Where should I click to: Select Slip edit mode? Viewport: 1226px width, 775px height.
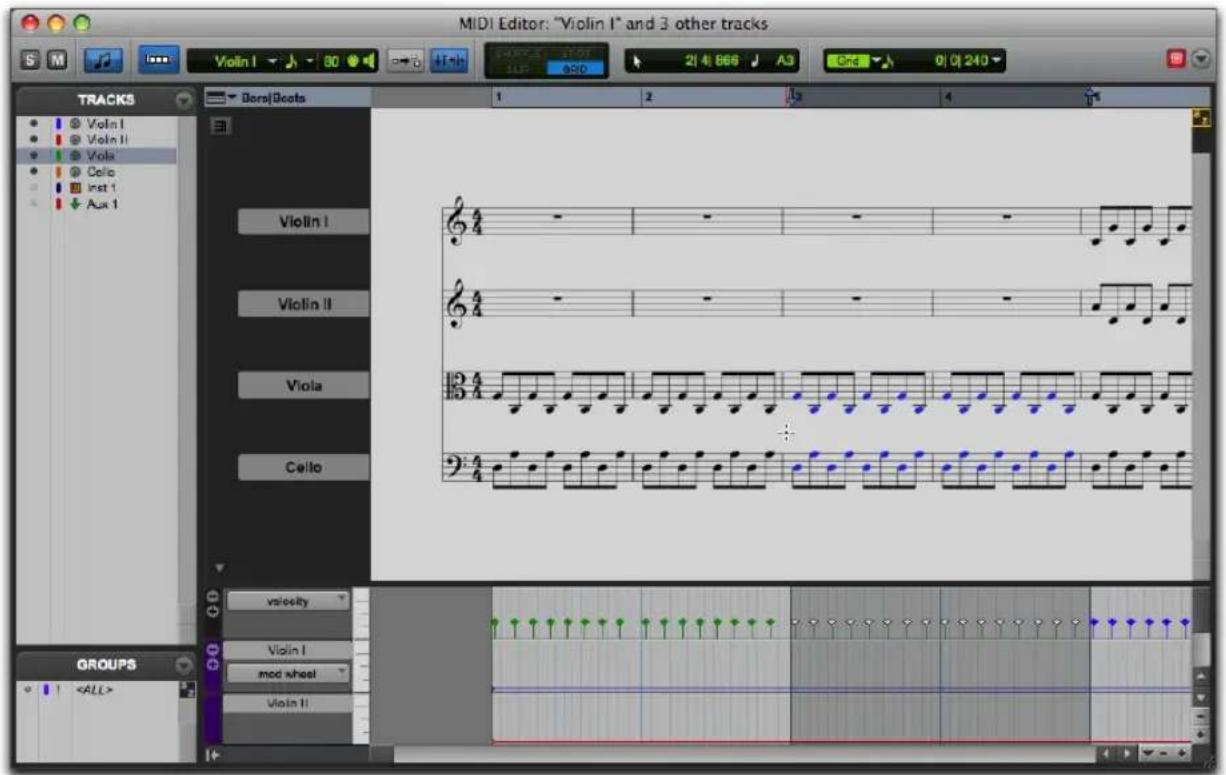point(518,69)
